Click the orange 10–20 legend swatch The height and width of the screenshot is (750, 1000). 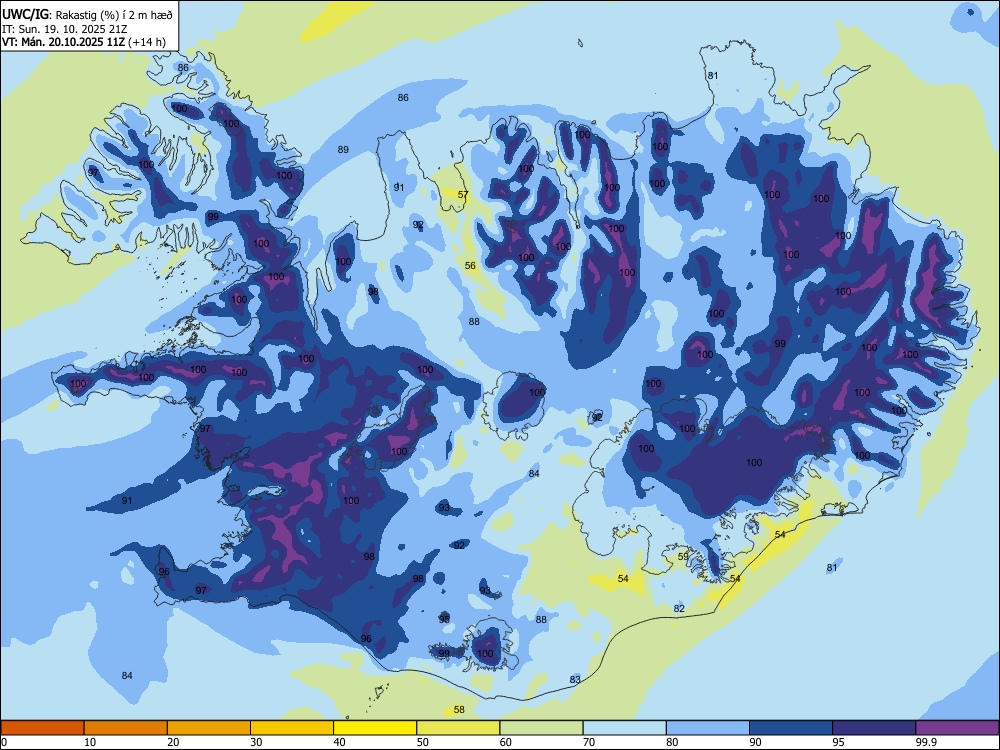tap(126, 728)
